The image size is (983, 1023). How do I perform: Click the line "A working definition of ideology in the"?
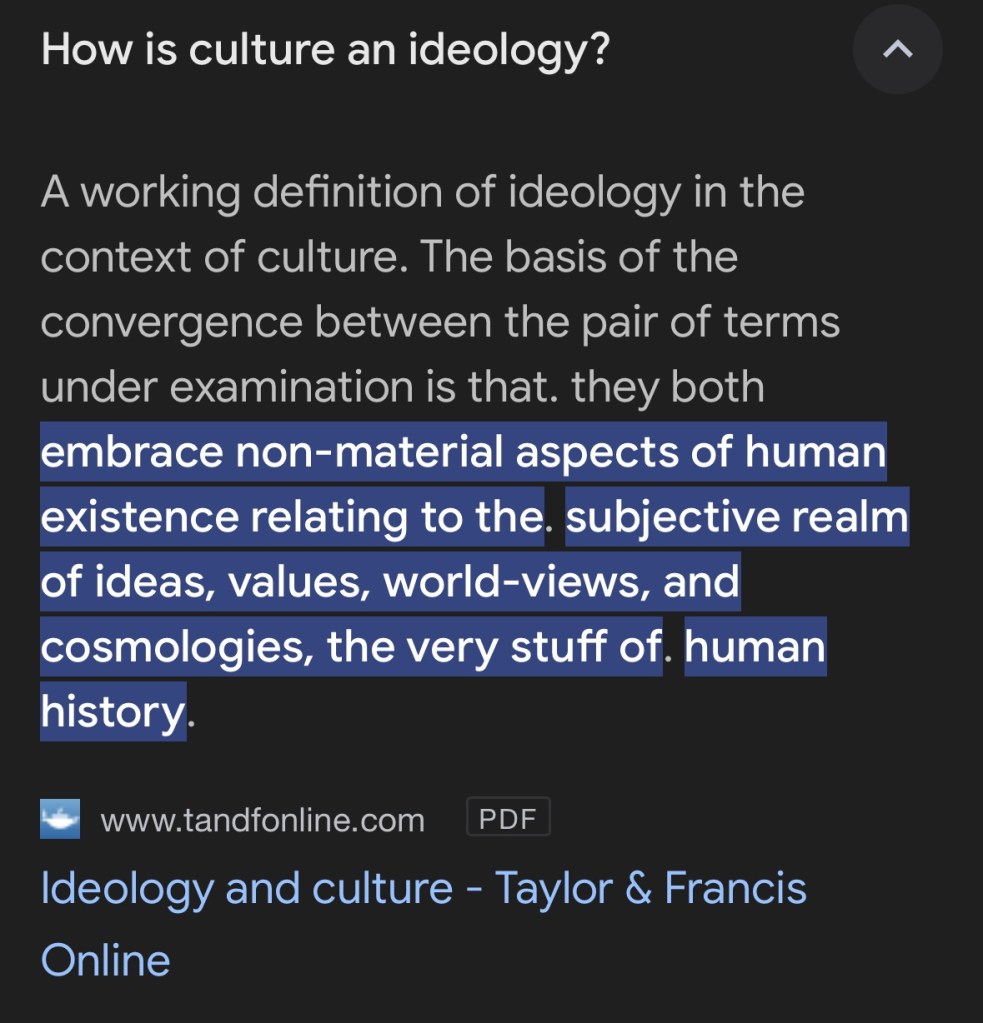(x=422, y=192)
